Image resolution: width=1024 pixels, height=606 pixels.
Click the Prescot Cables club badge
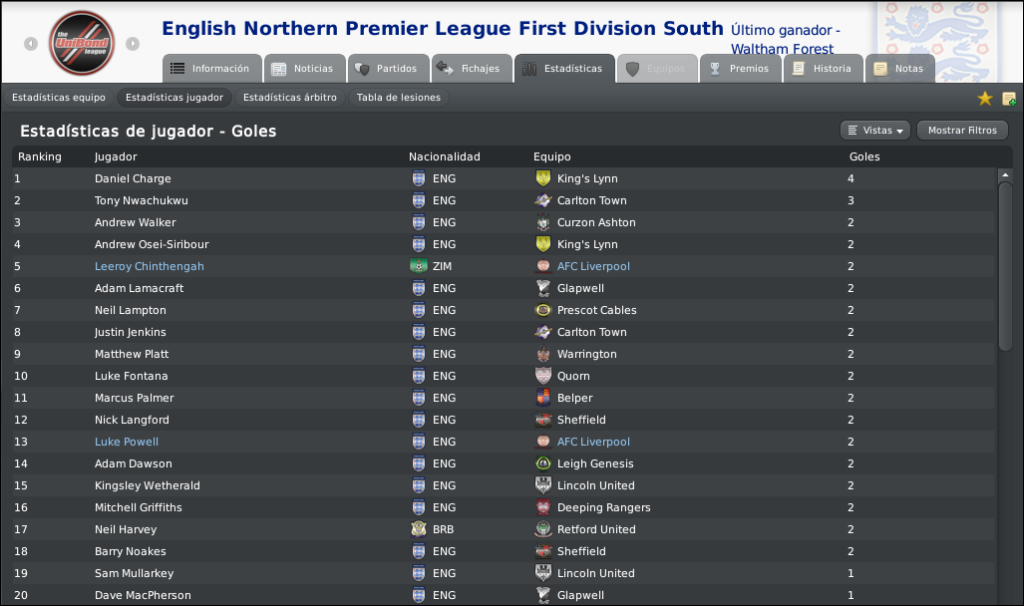click(x=543, y=310)
